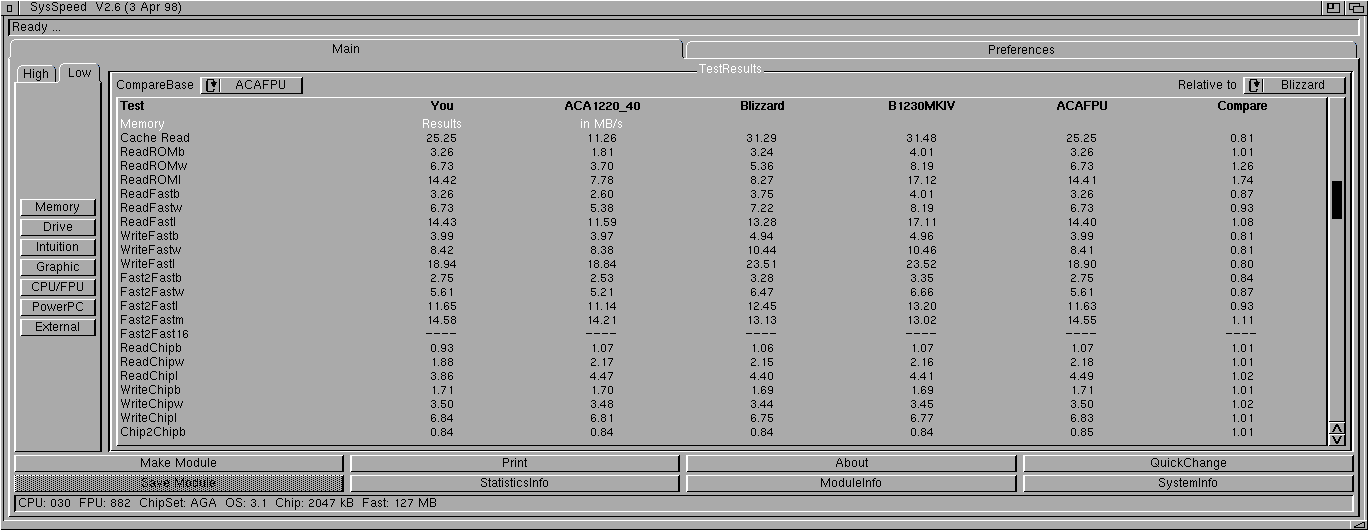Switch to the Main tab
1368x530 pixels.
[346, 49]
